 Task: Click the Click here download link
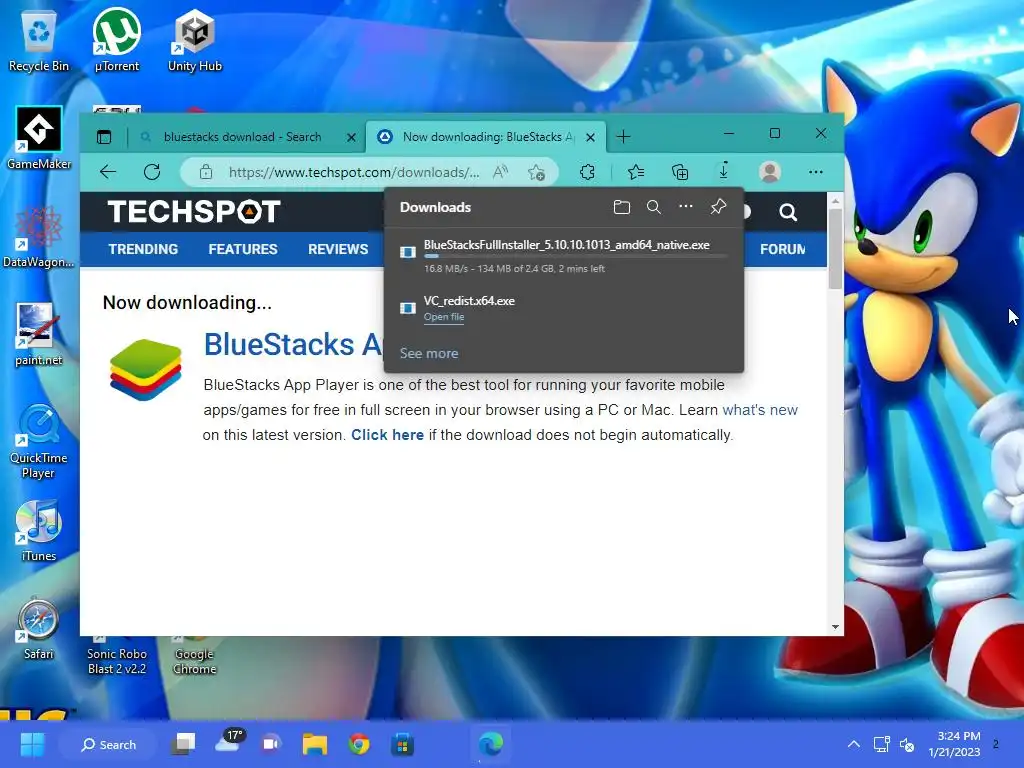point(387,435)
